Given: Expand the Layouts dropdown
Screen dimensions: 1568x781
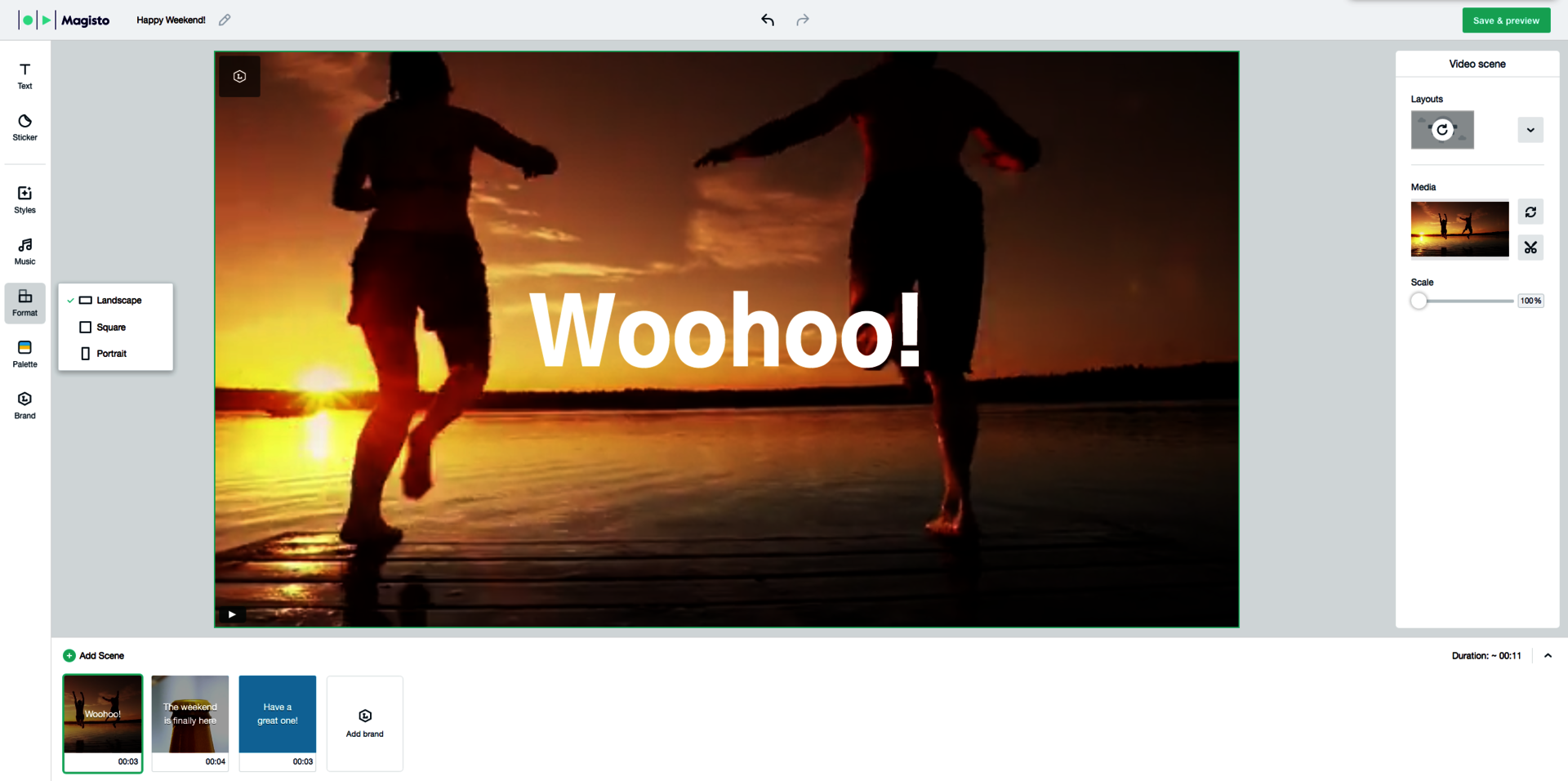Looking at the screenshot, I should coord(1530,130).
